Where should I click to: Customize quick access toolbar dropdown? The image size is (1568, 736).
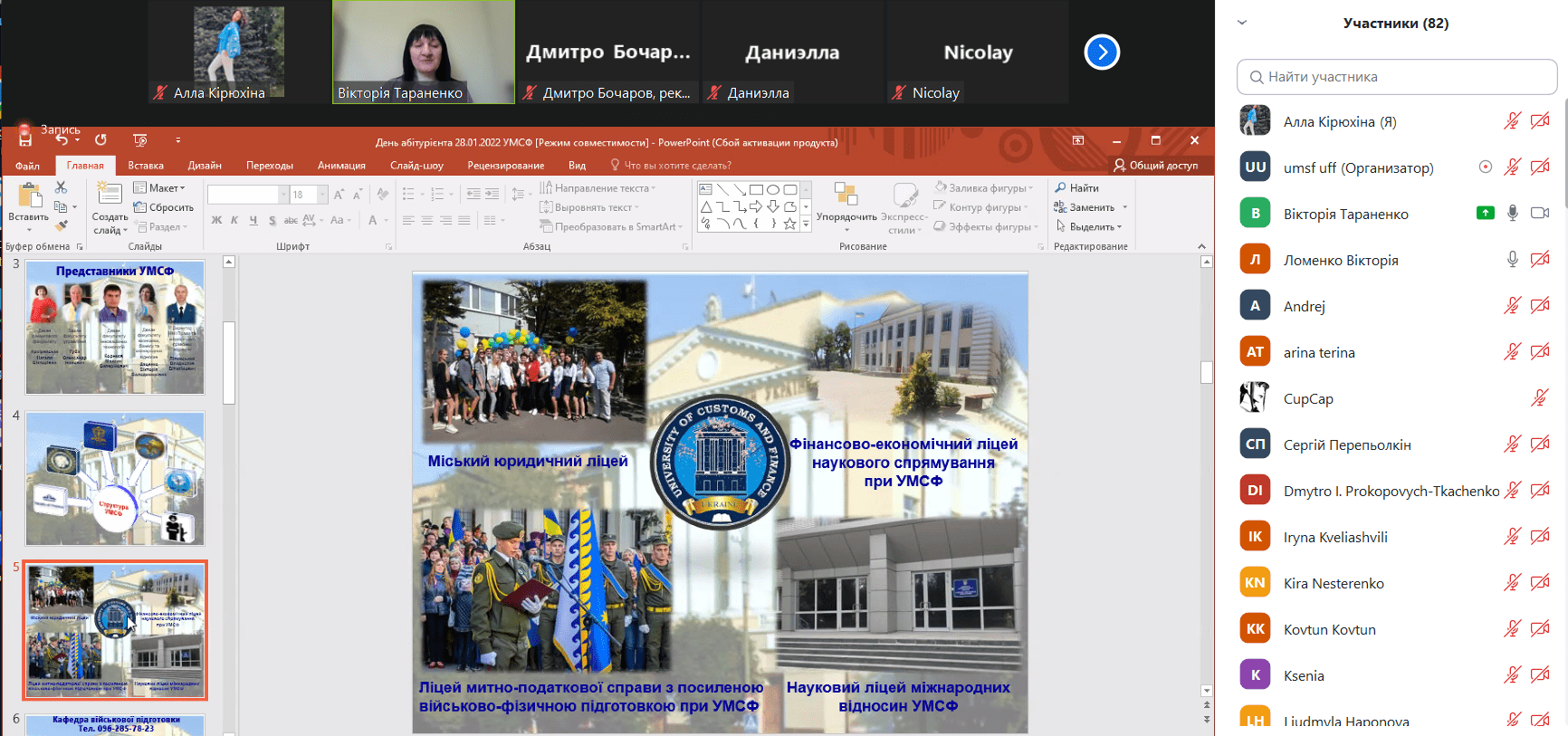178,140
